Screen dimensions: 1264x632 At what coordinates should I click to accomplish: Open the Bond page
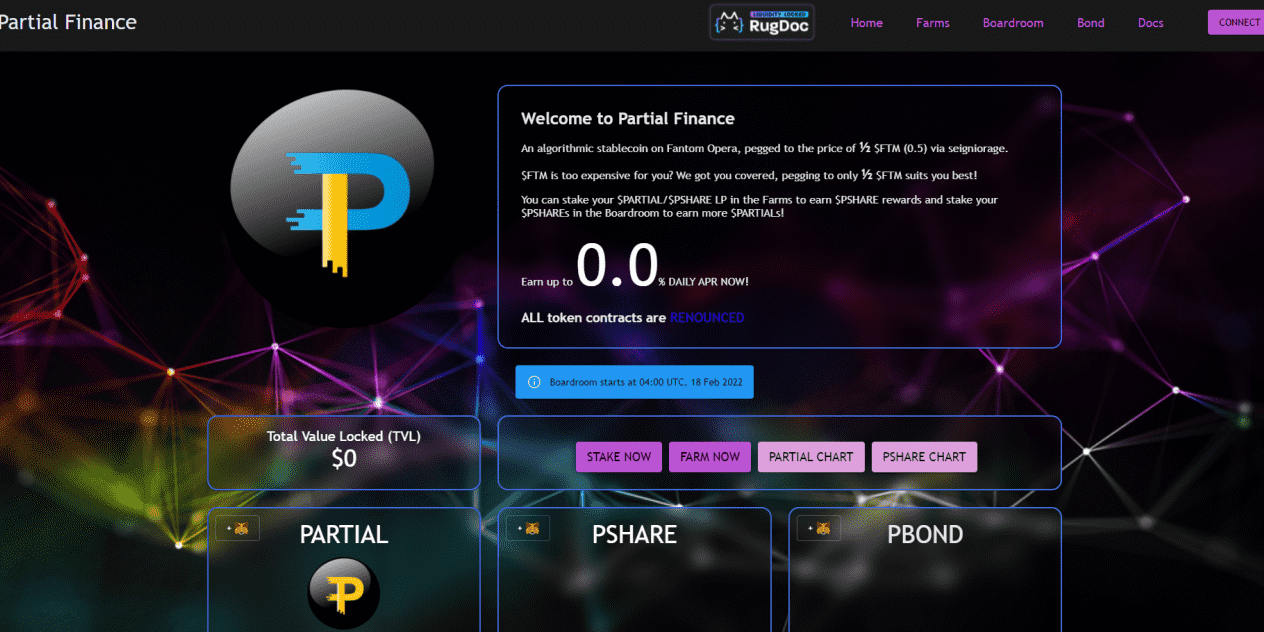click(x=1091, y=23)
